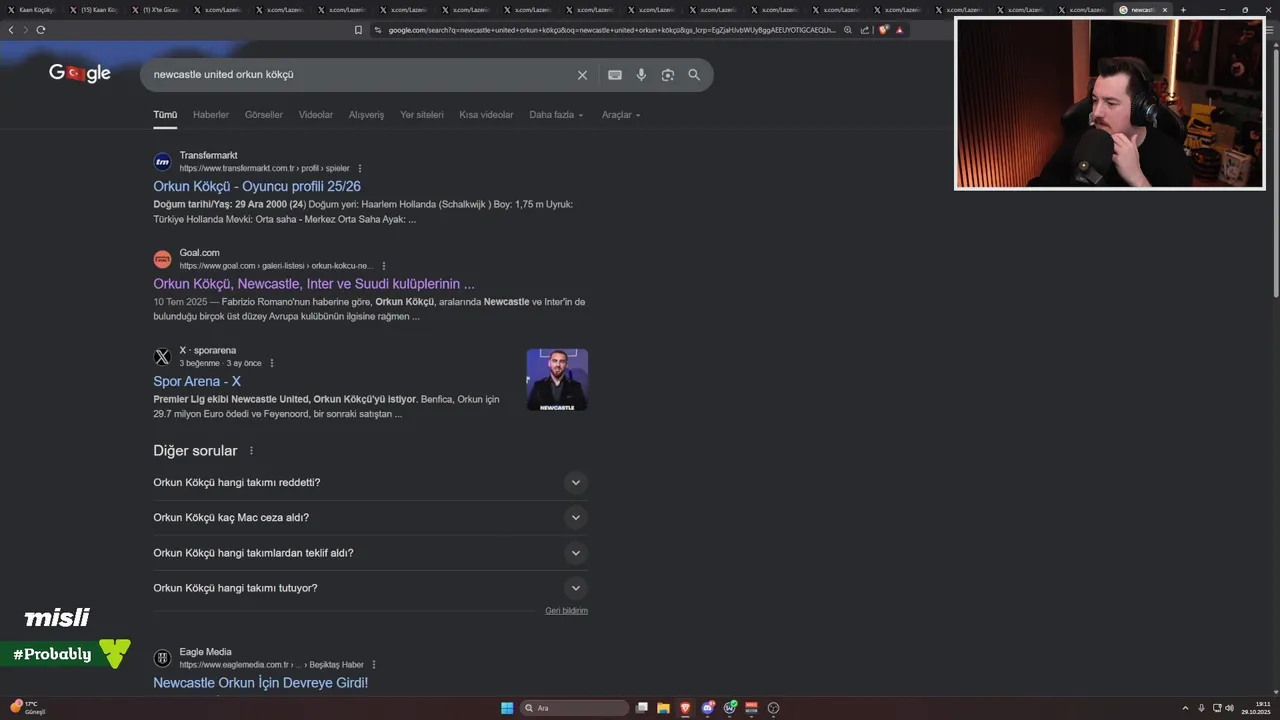The width and height of the screenshot is (1280, 720).
Task: Go back with the browser back arrow
Action: tap(11, 30)
